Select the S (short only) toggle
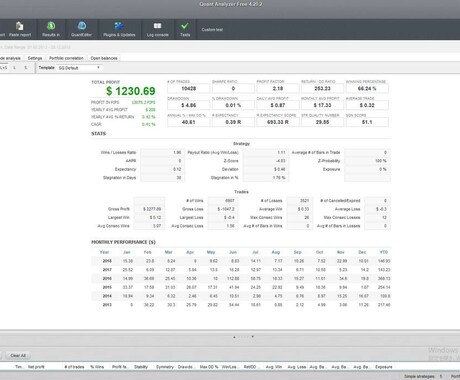The height and width of the screenshot is (380, 460). (x=26, y=68)
